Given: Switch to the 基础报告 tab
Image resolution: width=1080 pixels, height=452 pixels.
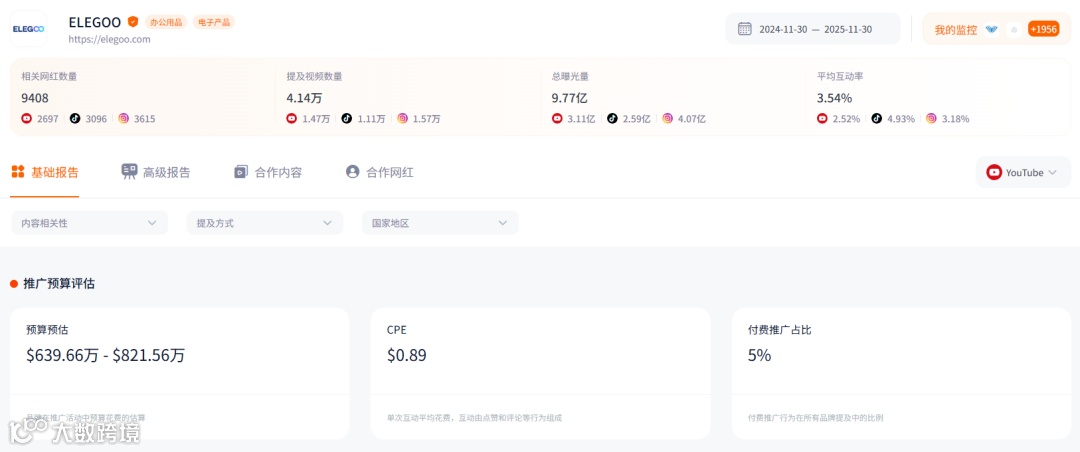Looking at the screenshot, I should [45, 172].
